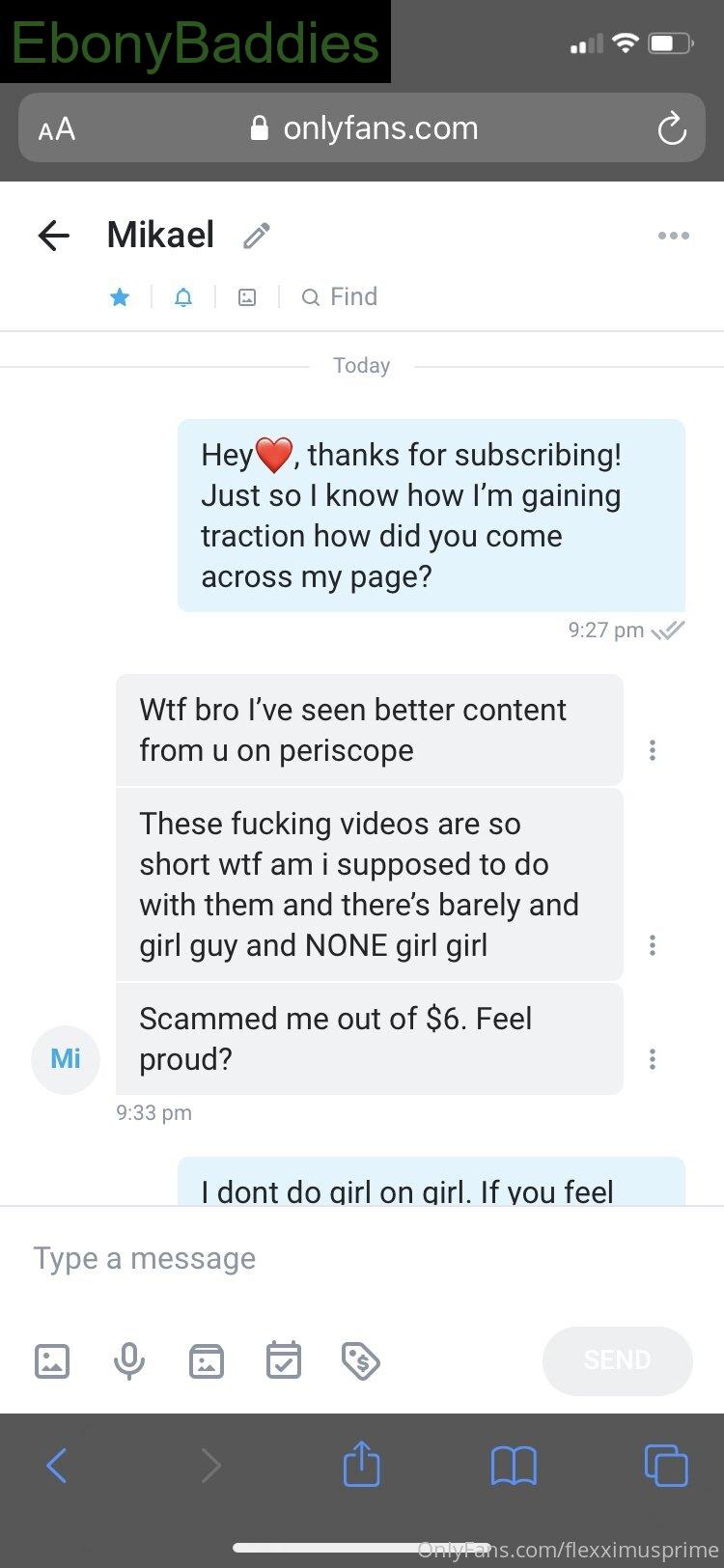Click the SEND button

pos(618,1360)
